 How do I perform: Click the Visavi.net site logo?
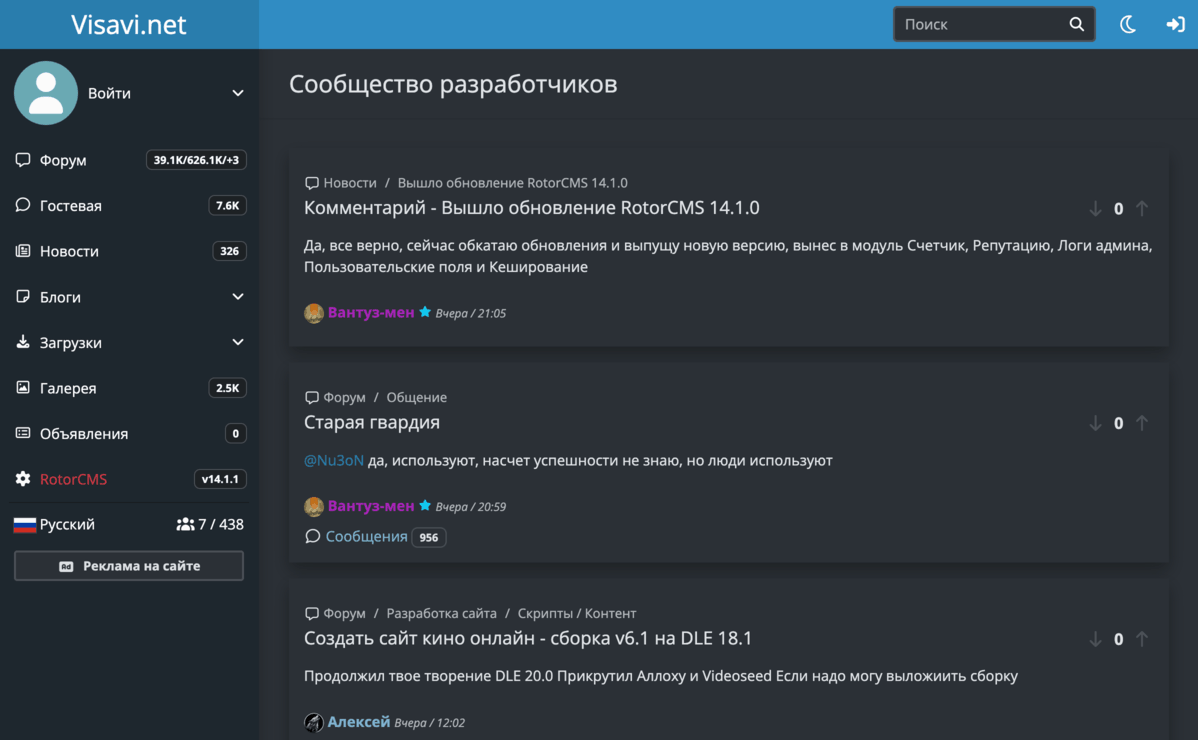click(128, 24)
